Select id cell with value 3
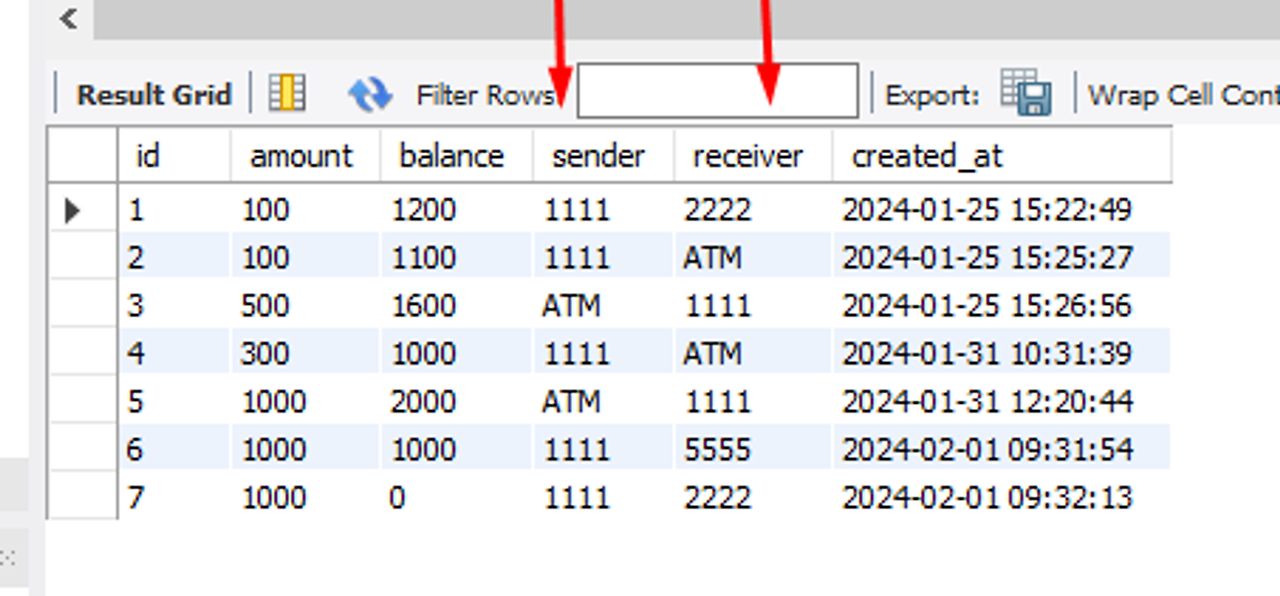 [x=174, y=306]
